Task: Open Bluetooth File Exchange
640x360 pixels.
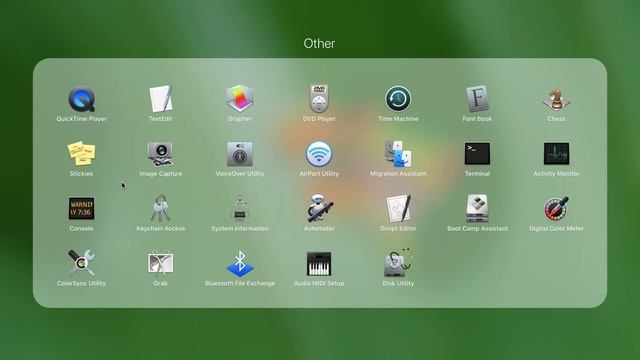Action: coord(240,264)
